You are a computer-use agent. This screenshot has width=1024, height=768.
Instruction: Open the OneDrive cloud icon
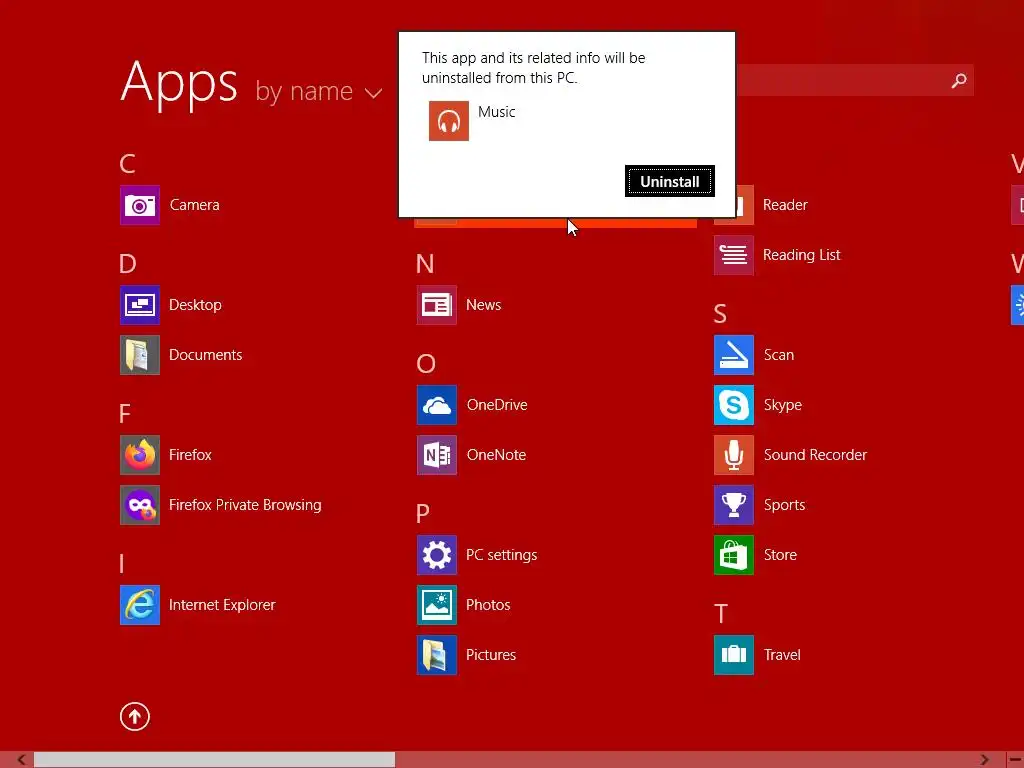click(x=437, y=405)
